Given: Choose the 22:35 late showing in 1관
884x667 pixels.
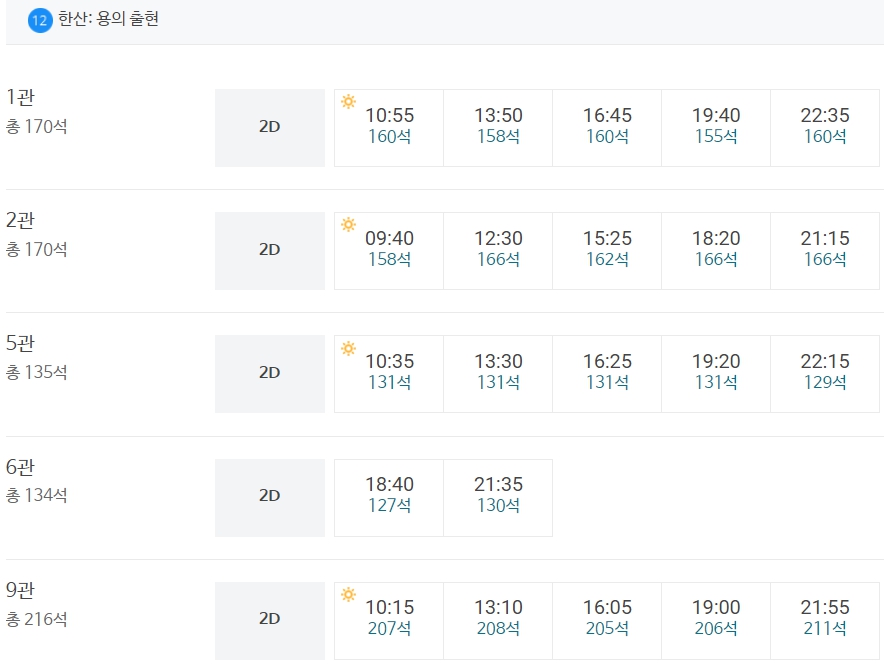Looking at the screenshot, I should pos(825,127).
